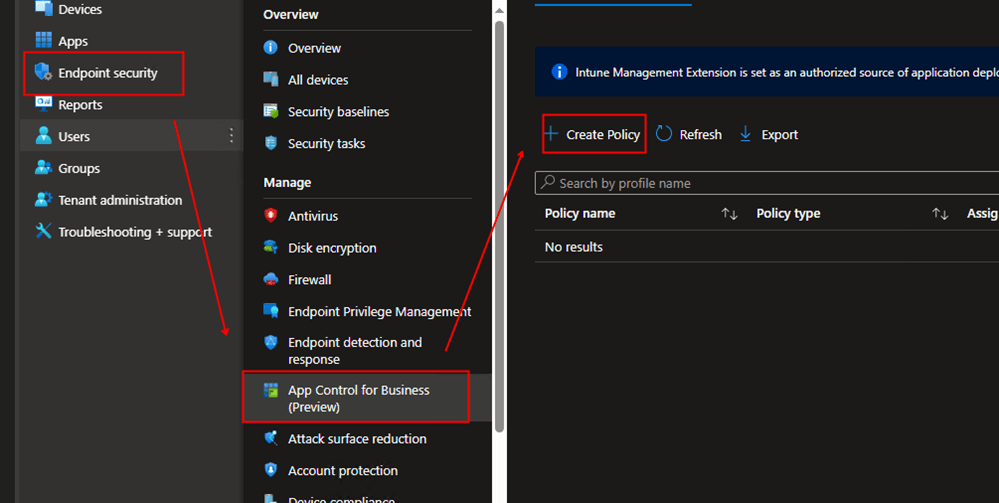Click the scrollbar up arrow
The image size is (999, 503).
point(500,10)
